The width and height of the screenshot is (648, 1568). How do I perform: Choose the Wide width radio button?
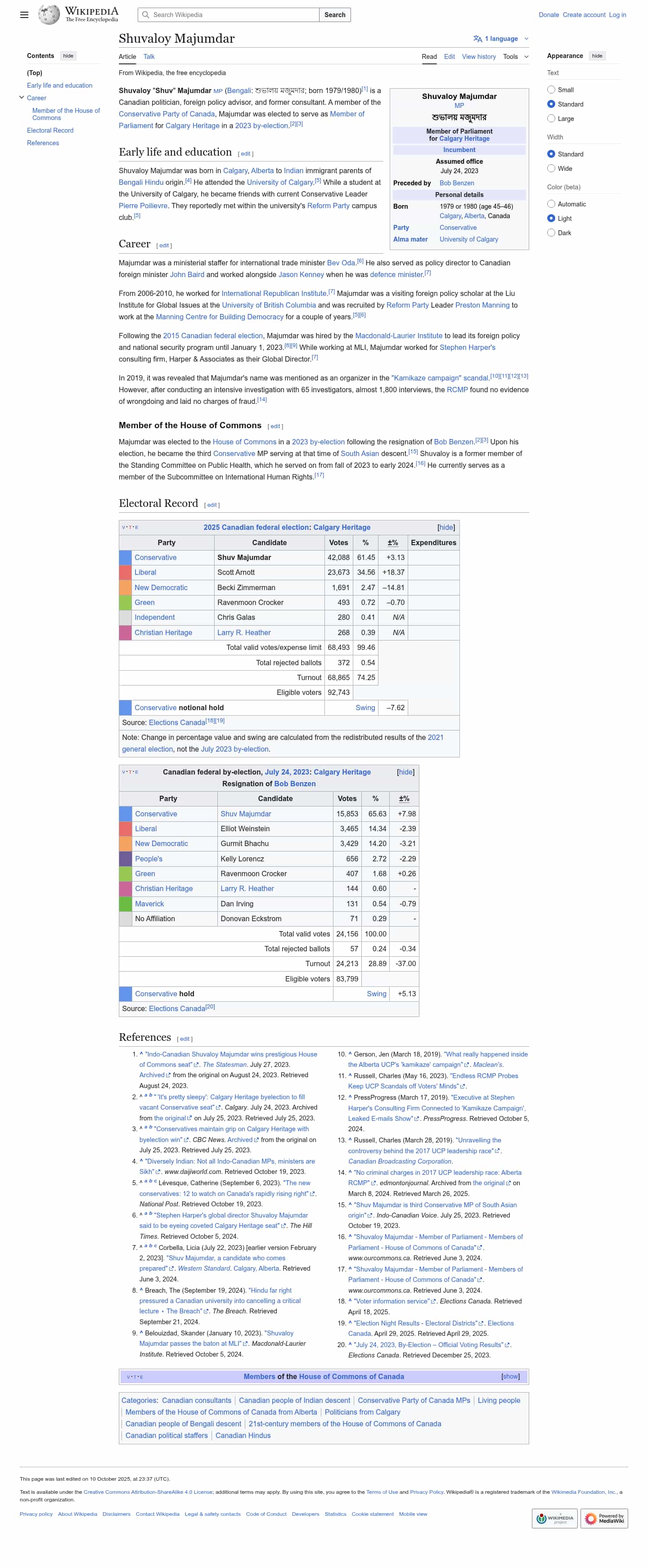click(551, 169)
